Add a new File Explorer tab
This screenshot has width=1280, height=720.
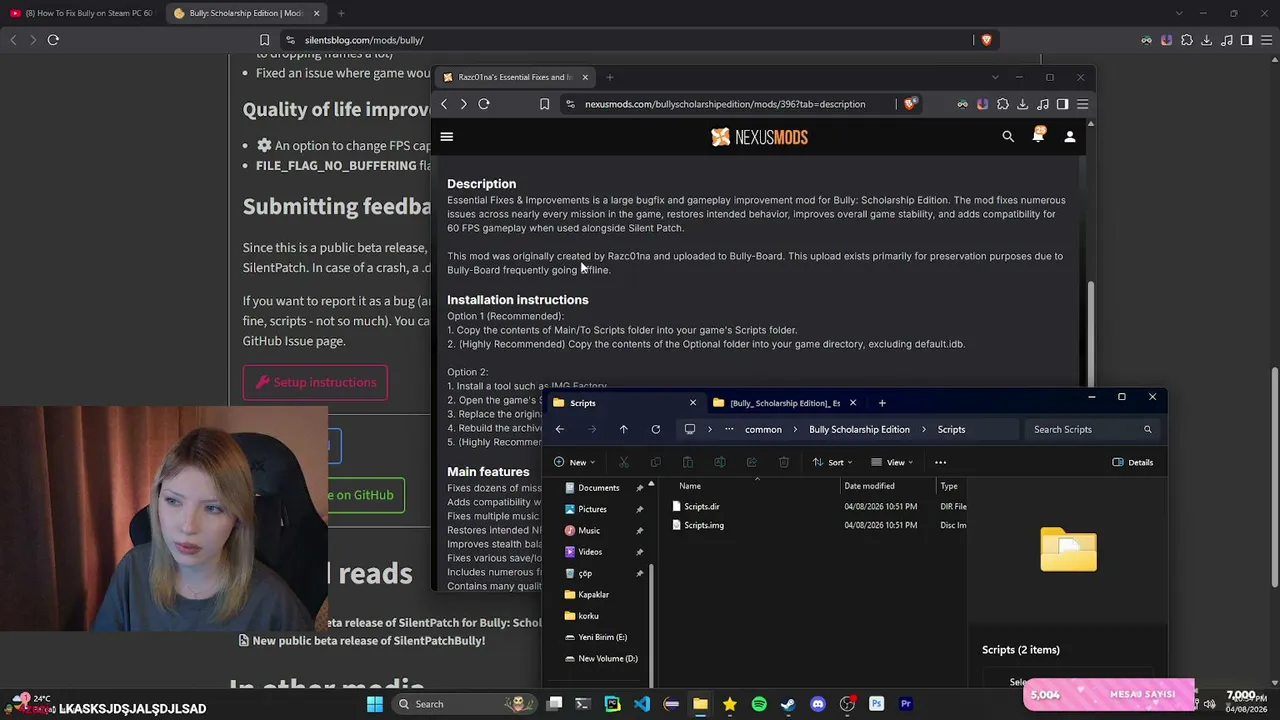[882, 403]
